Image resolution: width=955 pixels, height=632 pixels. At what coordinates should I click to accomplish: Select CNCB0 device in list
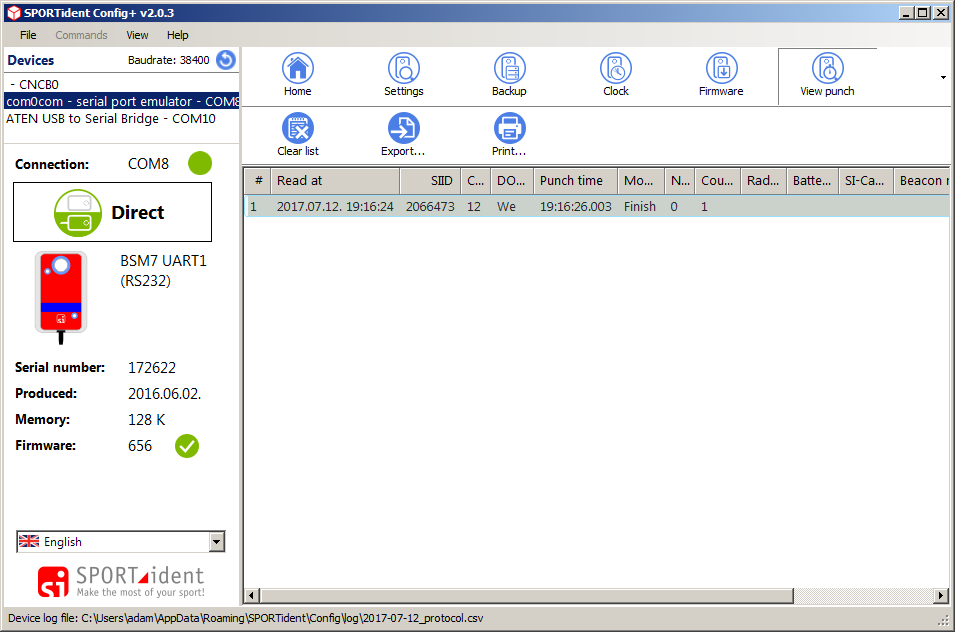[122, 84]
